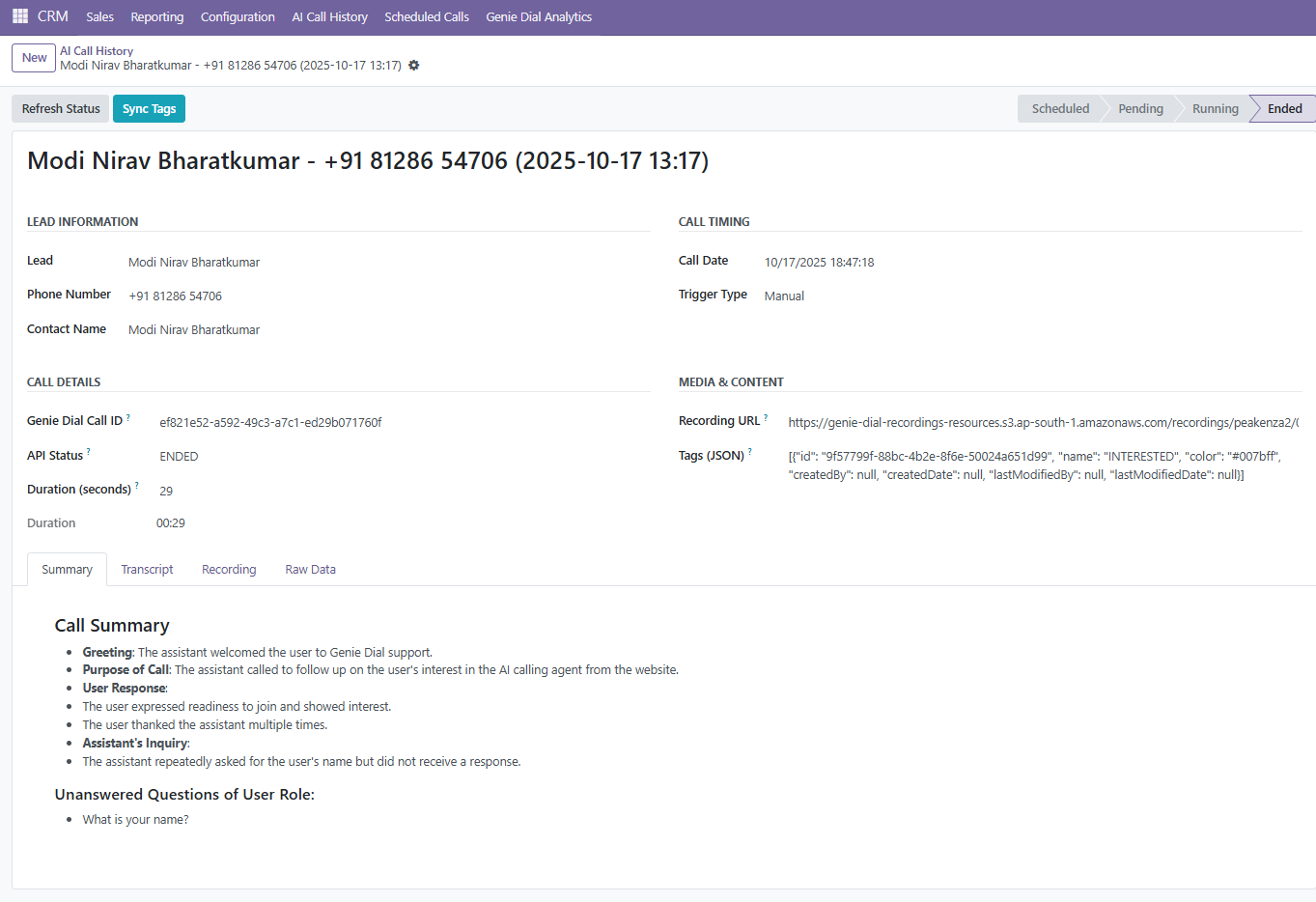
Task: Click the 'What is your name?' bullet
Action: pyautogui.click(x=135, y=820)
